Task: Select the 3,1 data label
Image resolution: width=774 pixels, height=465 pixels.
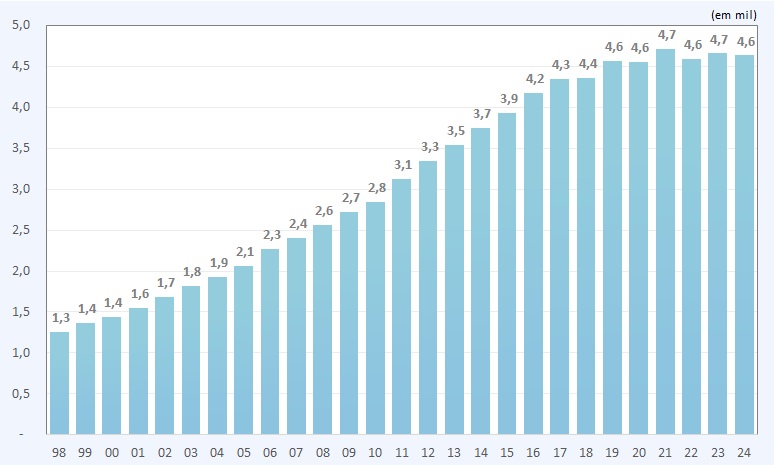Action: [x=403, y=165]
